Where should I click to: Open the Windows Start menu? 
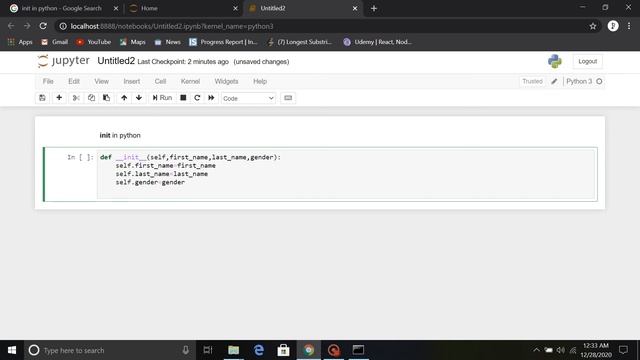pyautogui.click(x=12, y=350)
